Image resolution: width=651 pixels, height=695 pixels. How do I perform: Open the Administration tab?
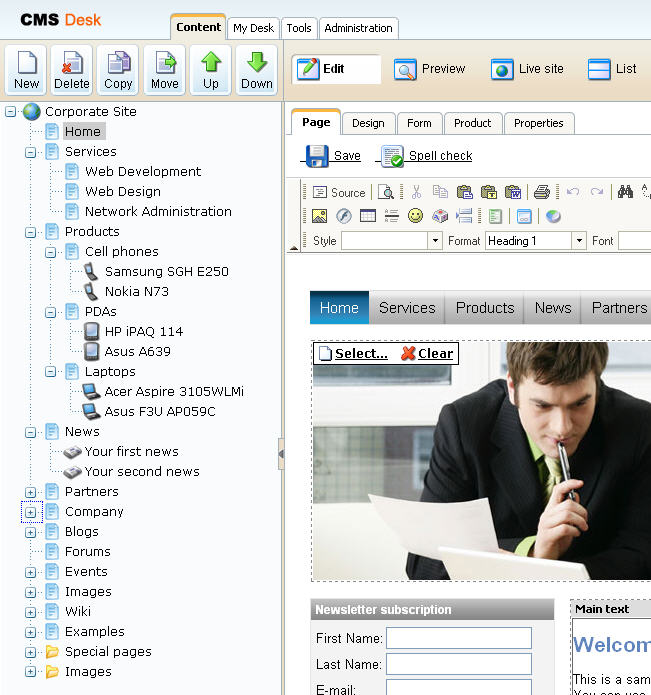[359, 28]
